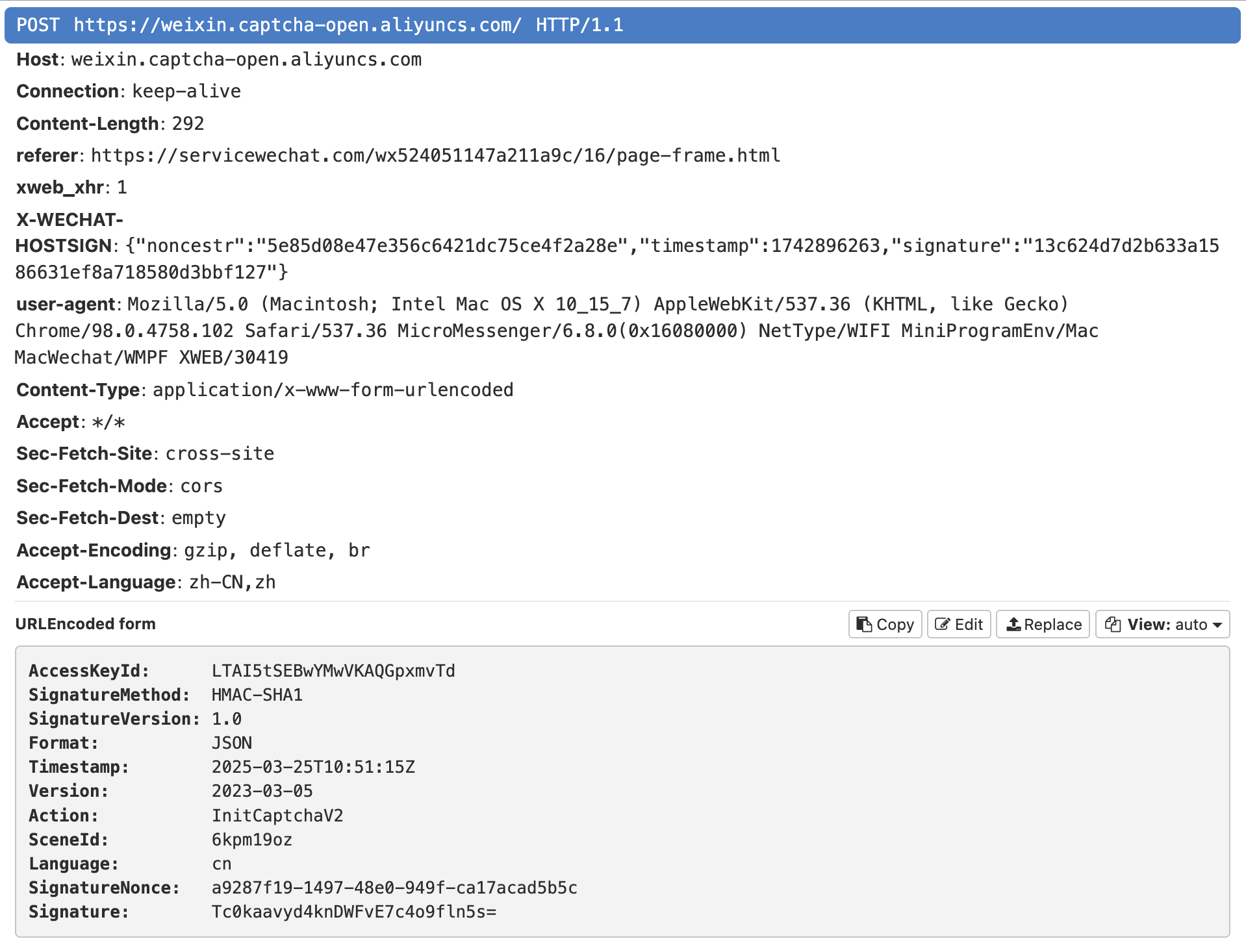Image resolution: width=1246 pixels, height=952 pixels.
Task: Click the Content-Type value application/x-www-form-urlencoded
Action: coord(333,390)
